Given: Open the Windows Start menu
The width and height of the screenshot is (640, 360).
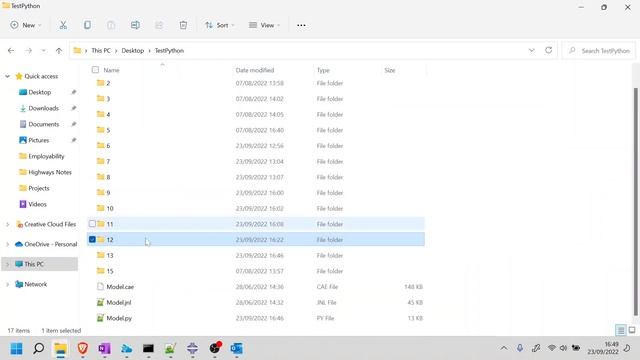Looking at the screenshot, I should pyautogui.click(x=16, y=349).
